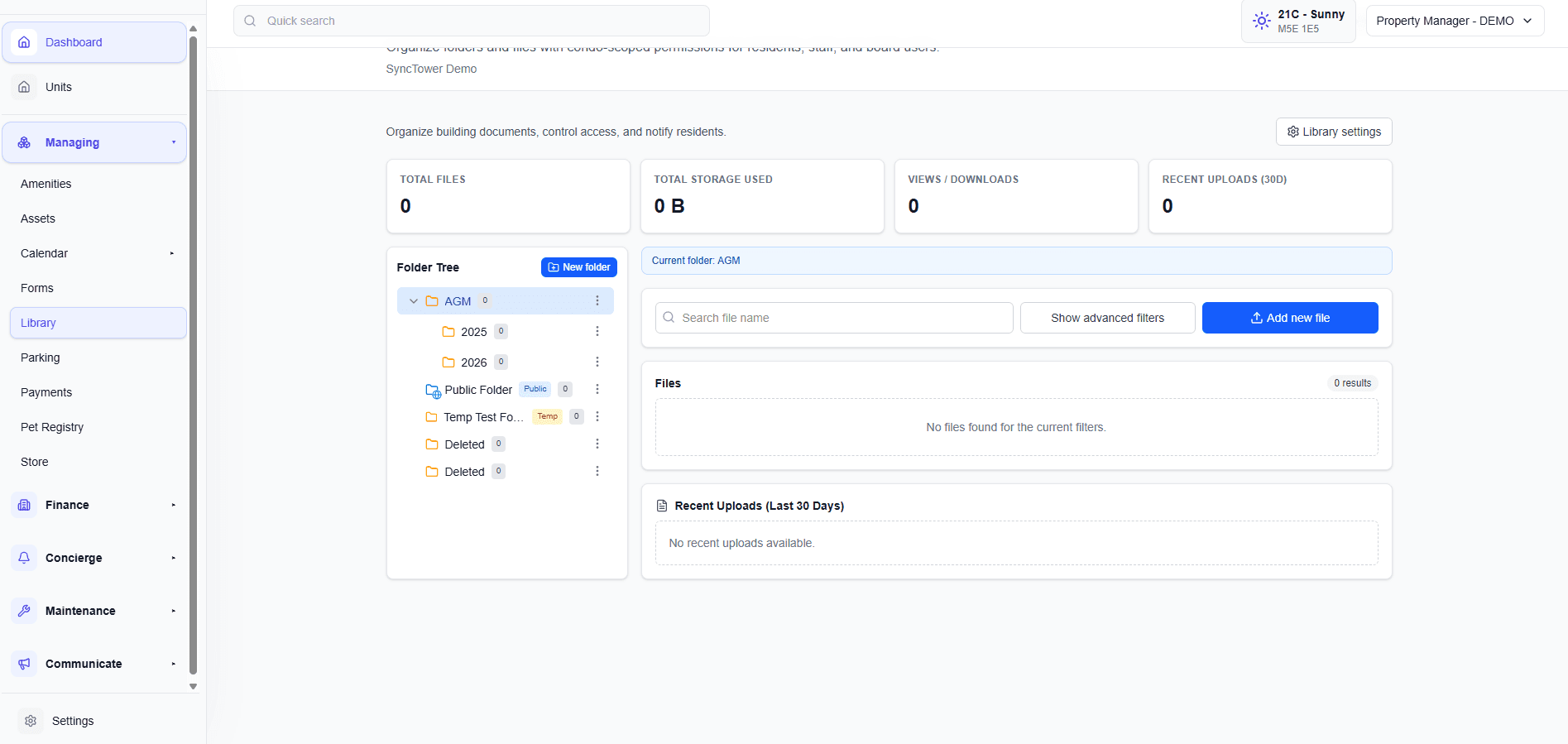Click the Current folder: AGM banner
The width and height of the screenshot is (1568, 744).
coord(1016,261)
